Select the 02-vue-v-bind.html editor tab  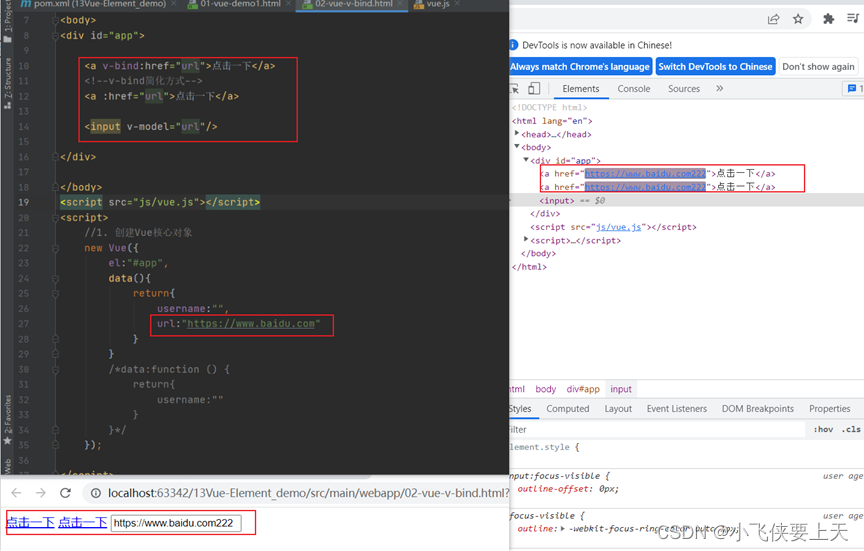coord(354,4)
